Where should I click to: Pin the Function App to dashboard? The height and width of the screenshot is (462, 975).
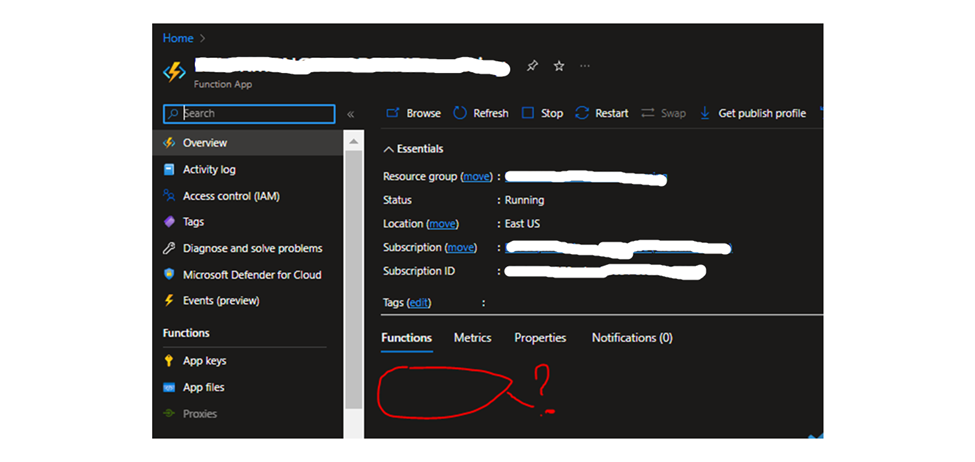point(532,65)
